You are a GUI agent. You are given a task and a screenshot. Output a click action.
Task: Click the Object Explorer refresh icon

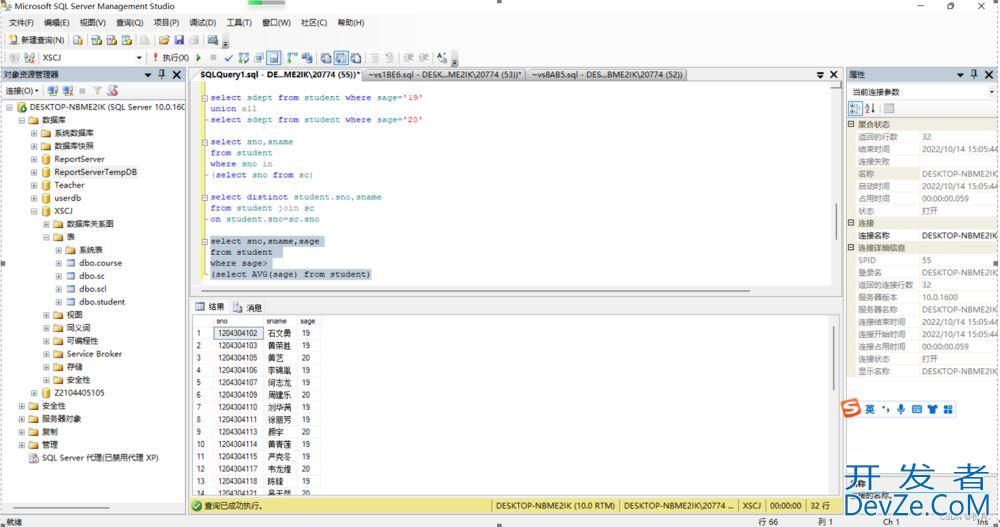(113, 91)
